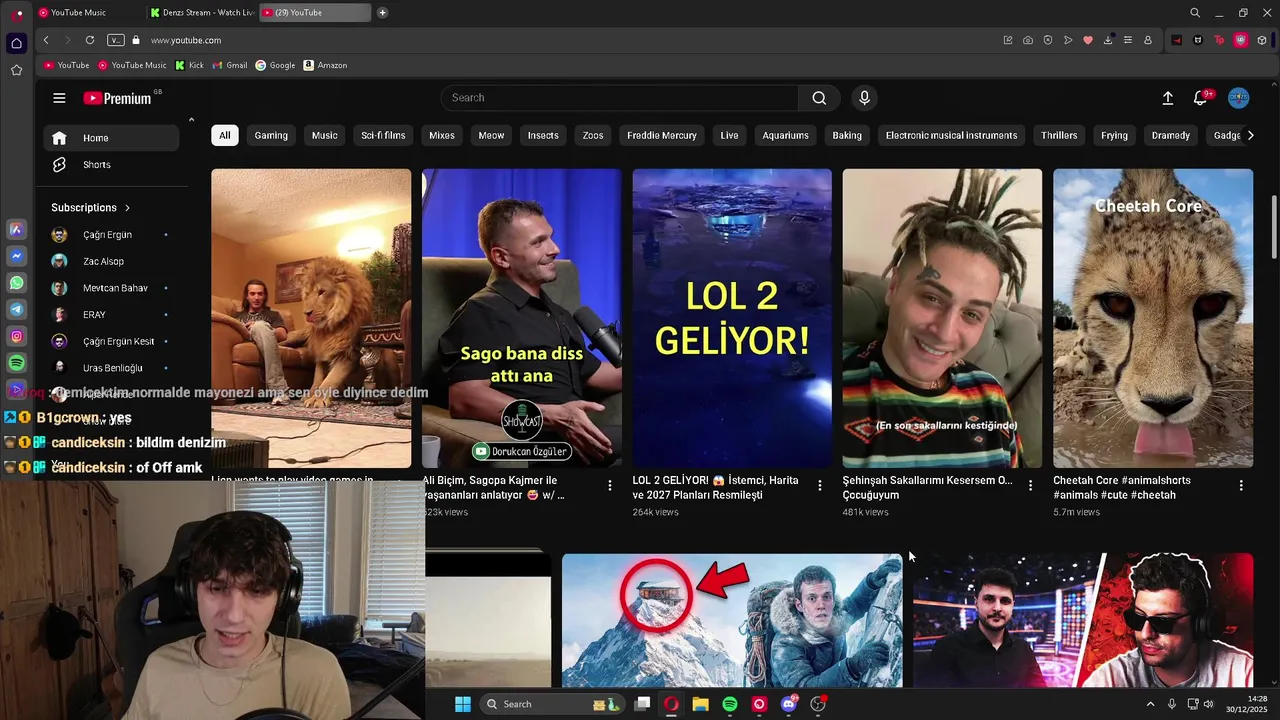
Task: Open Opera sidebar WhatsApp icon
Action: [x=17, y=283]
